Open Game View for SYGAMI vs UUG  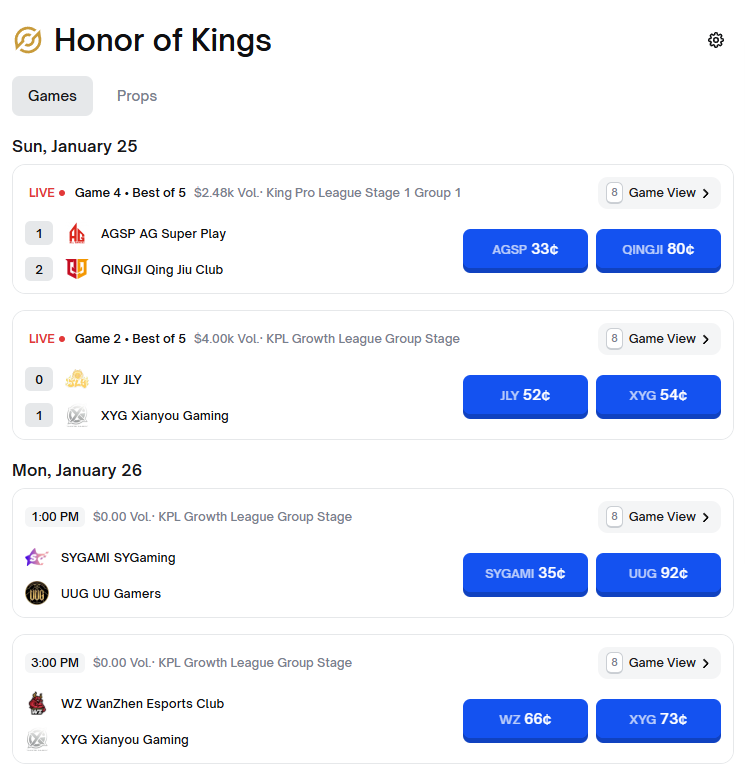coord(659,517)
